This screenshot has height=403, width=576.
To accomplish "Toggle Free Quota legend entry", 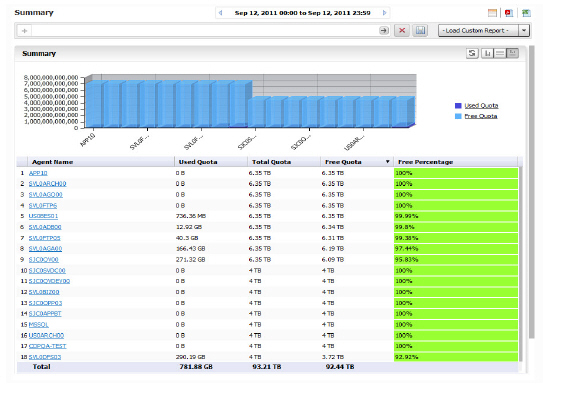I will pos(480,116).
